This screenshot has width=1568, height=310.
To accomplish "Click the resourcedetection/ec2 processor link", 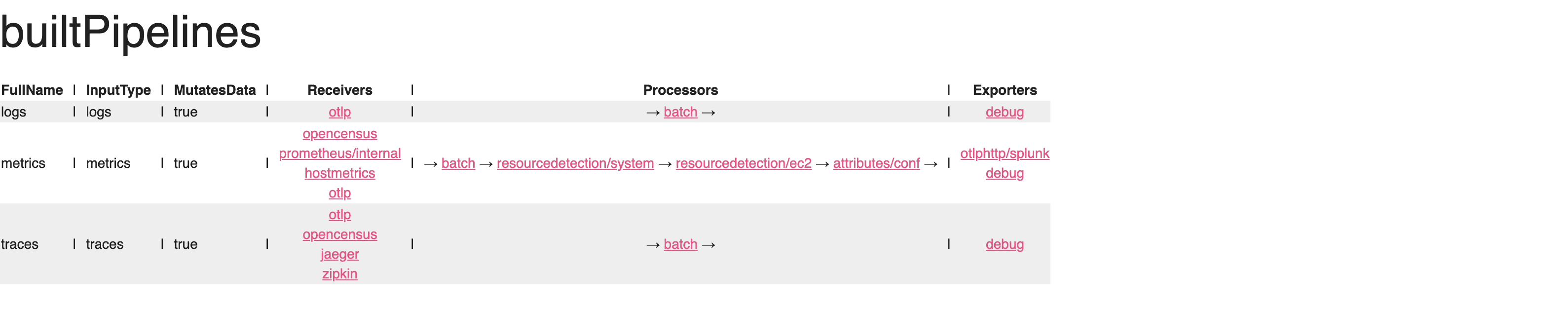I will pyautogui.click(x=743, y=163).
